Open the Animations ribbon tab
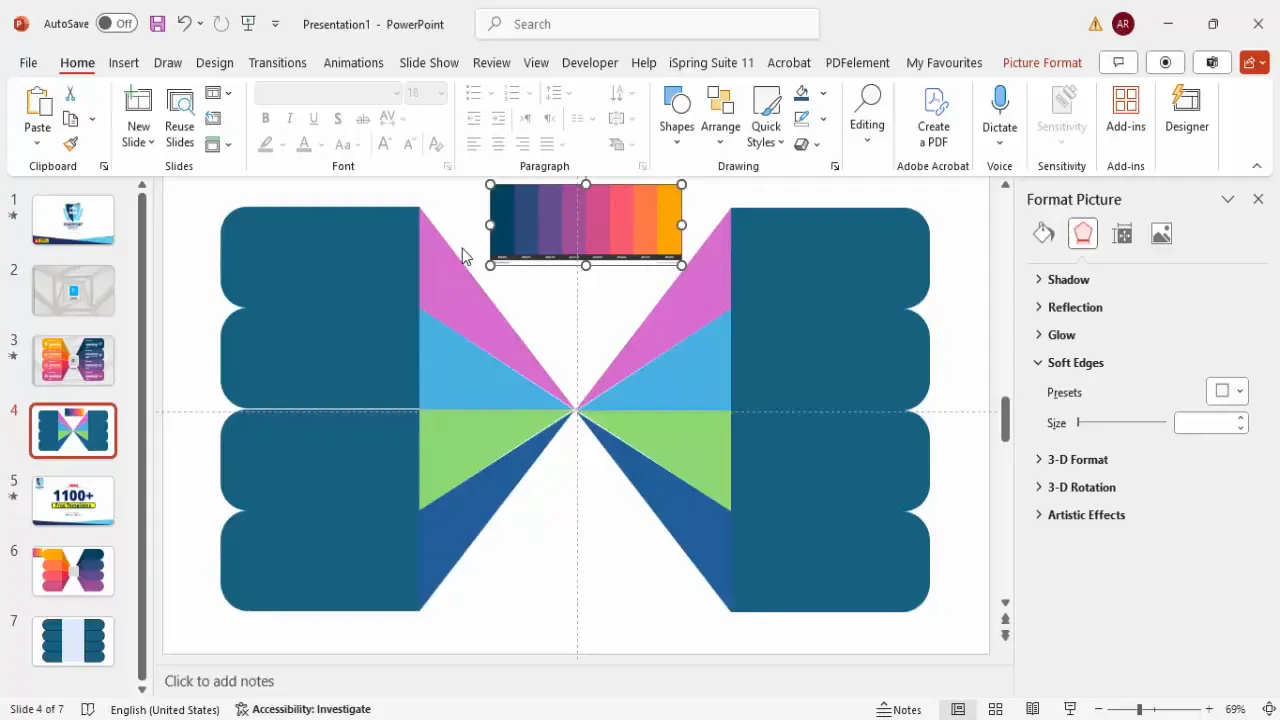The image size is (1280, 720). [353, 62]
